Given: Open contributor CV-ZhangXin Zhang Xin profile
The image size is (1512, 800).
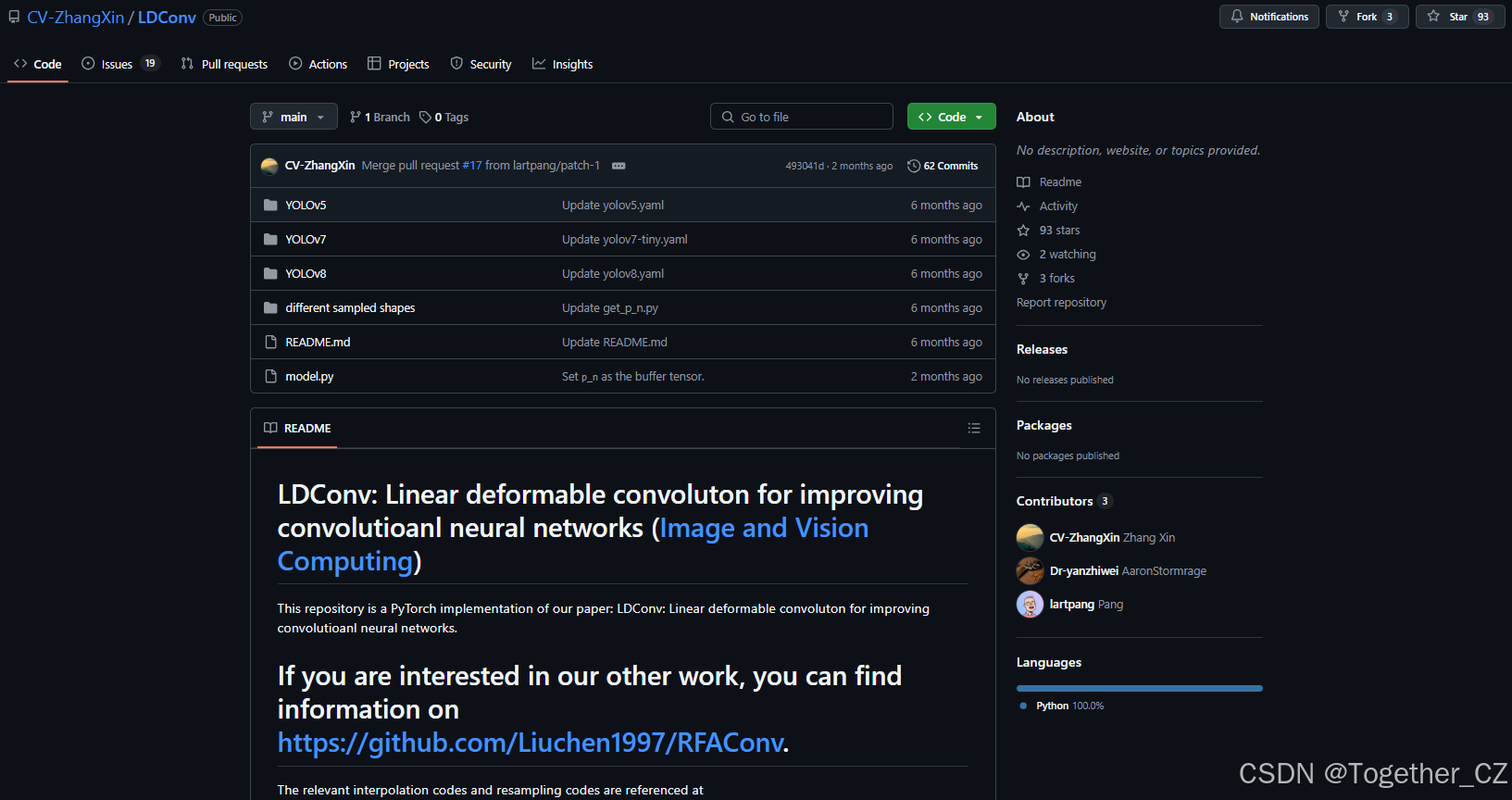Looking at the screenshot, I should [x=1112, y=537].
